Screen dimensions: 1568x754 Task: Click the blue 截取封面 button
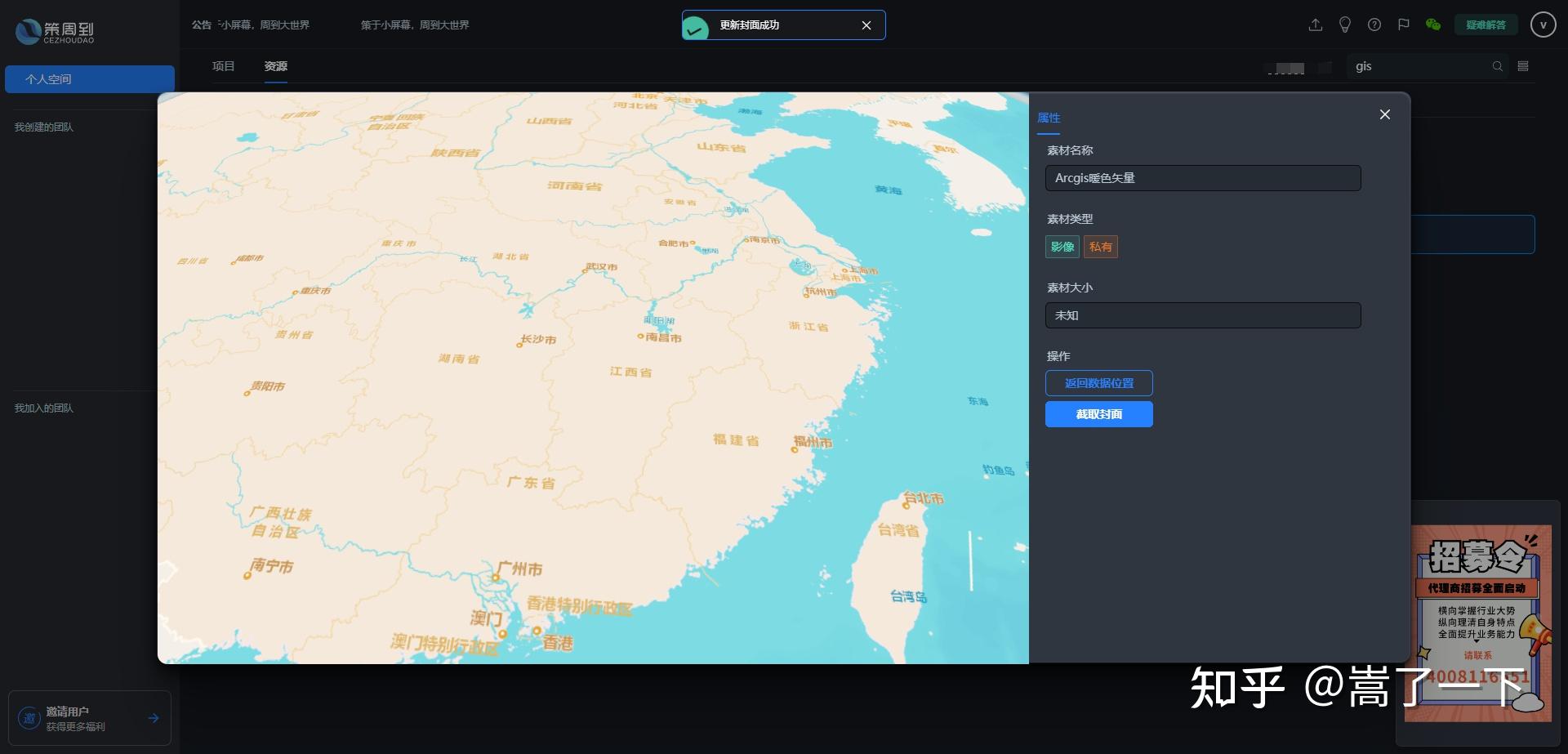[1098, 414]
